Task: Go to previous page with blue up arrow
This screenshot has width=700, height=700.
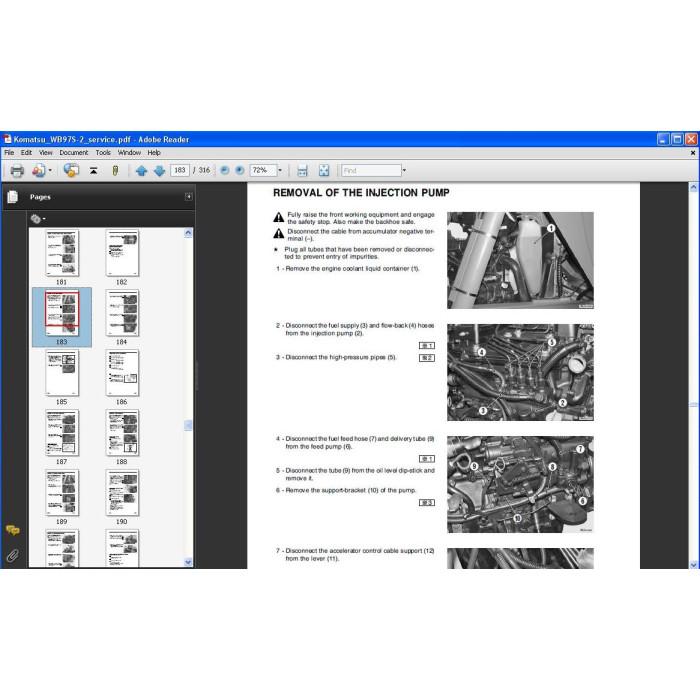Action: tap(142, 171)
